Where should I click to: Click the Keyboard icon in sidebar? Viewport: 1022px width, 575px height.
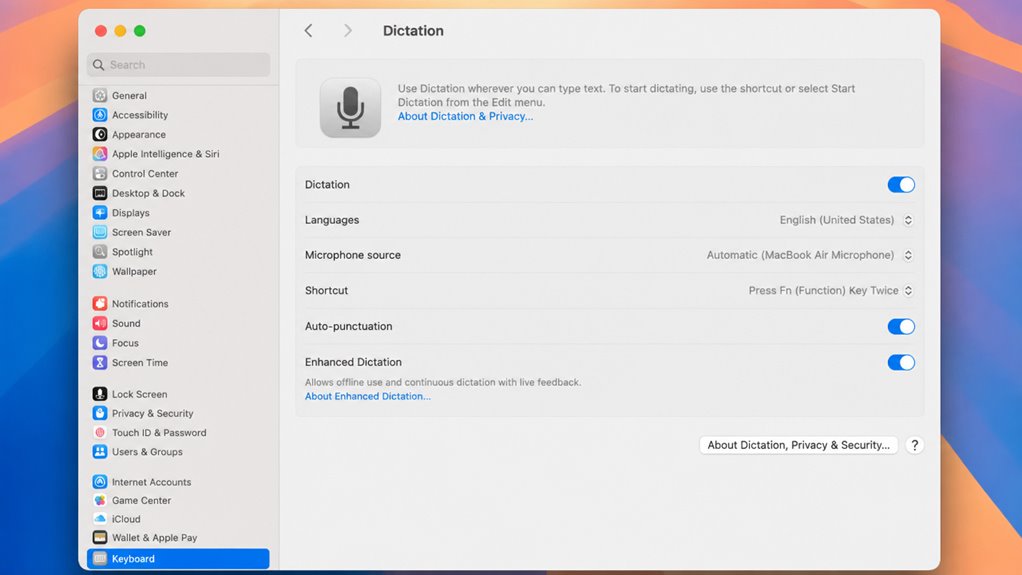click(x=100, y=558)
